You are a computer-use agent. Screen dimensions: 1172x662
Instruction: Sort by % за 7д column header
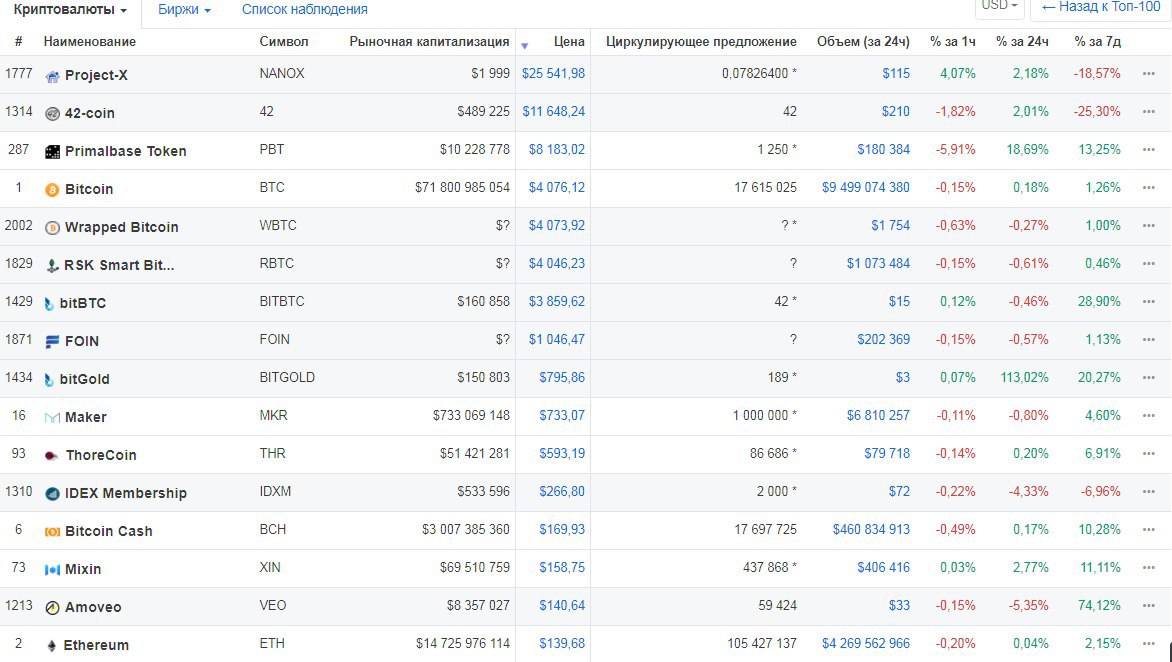tap(1097, 42)
